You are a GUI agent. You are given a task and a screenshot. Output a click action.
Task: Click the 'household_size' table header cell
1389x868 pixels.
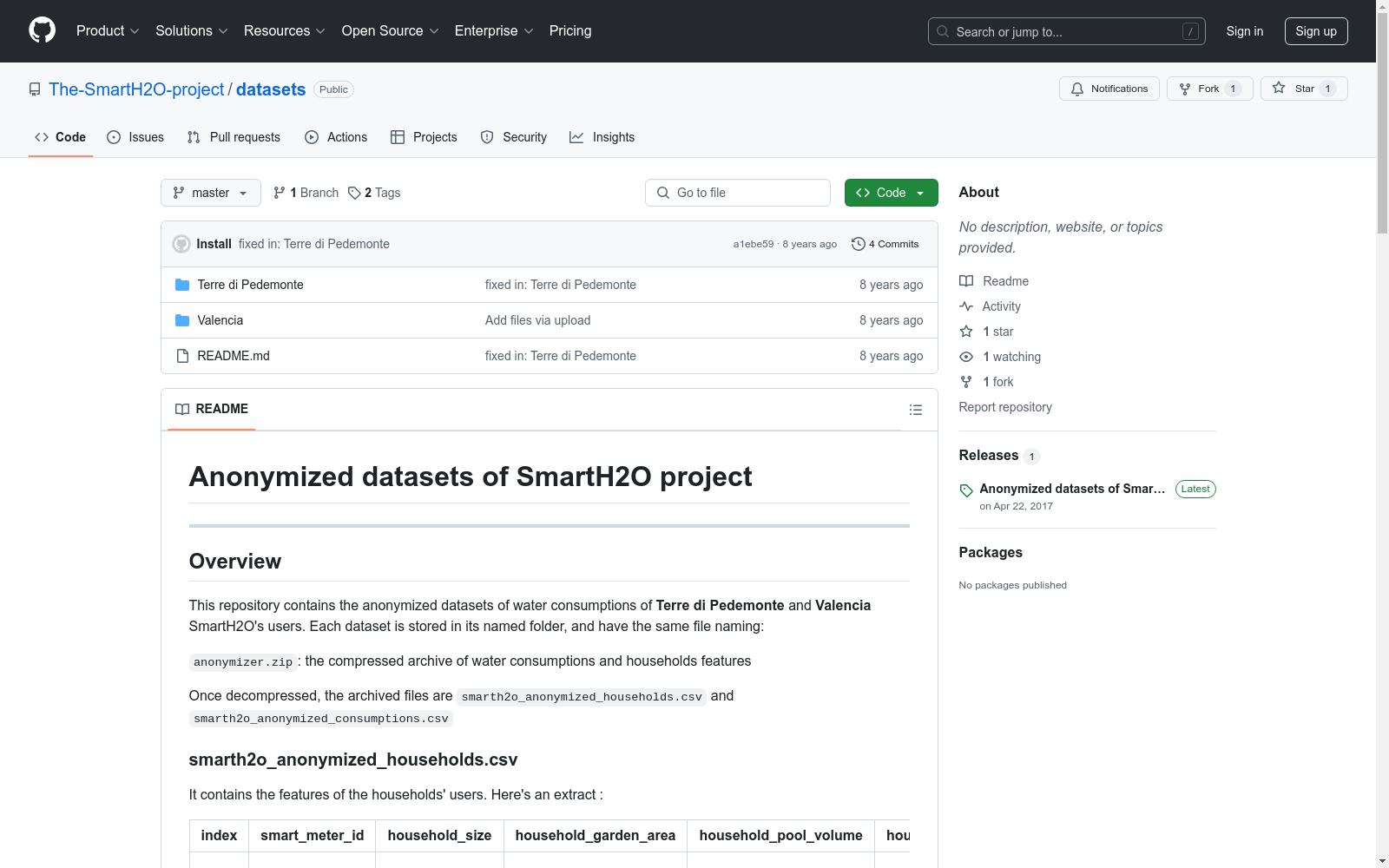[x=439, y=835]
